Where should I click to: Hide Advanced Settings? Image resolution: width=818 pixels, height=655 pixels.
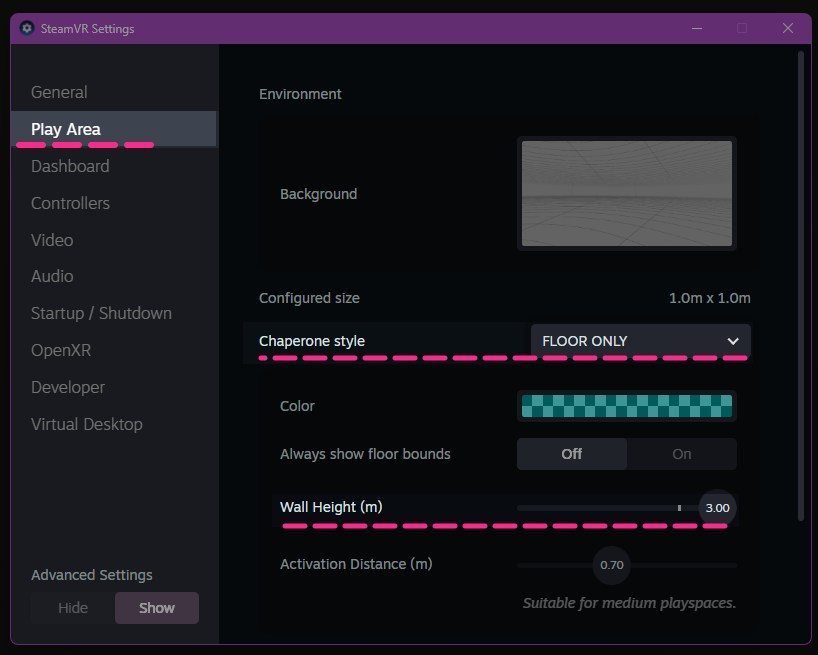point(73,608)
